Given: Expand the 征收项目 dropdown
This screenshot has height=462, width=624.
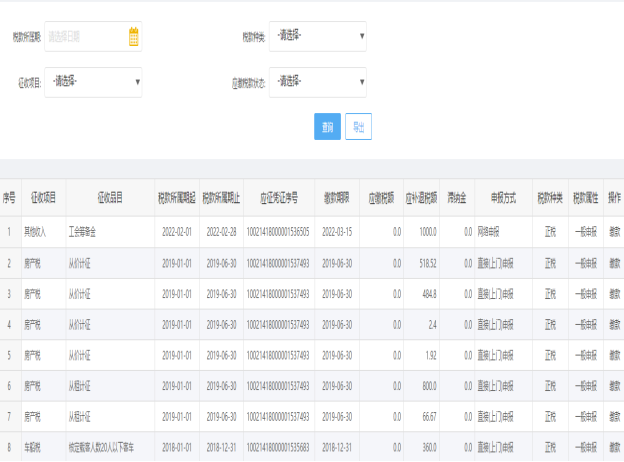Looking at the screenshot, I should (x=93, y=82).
